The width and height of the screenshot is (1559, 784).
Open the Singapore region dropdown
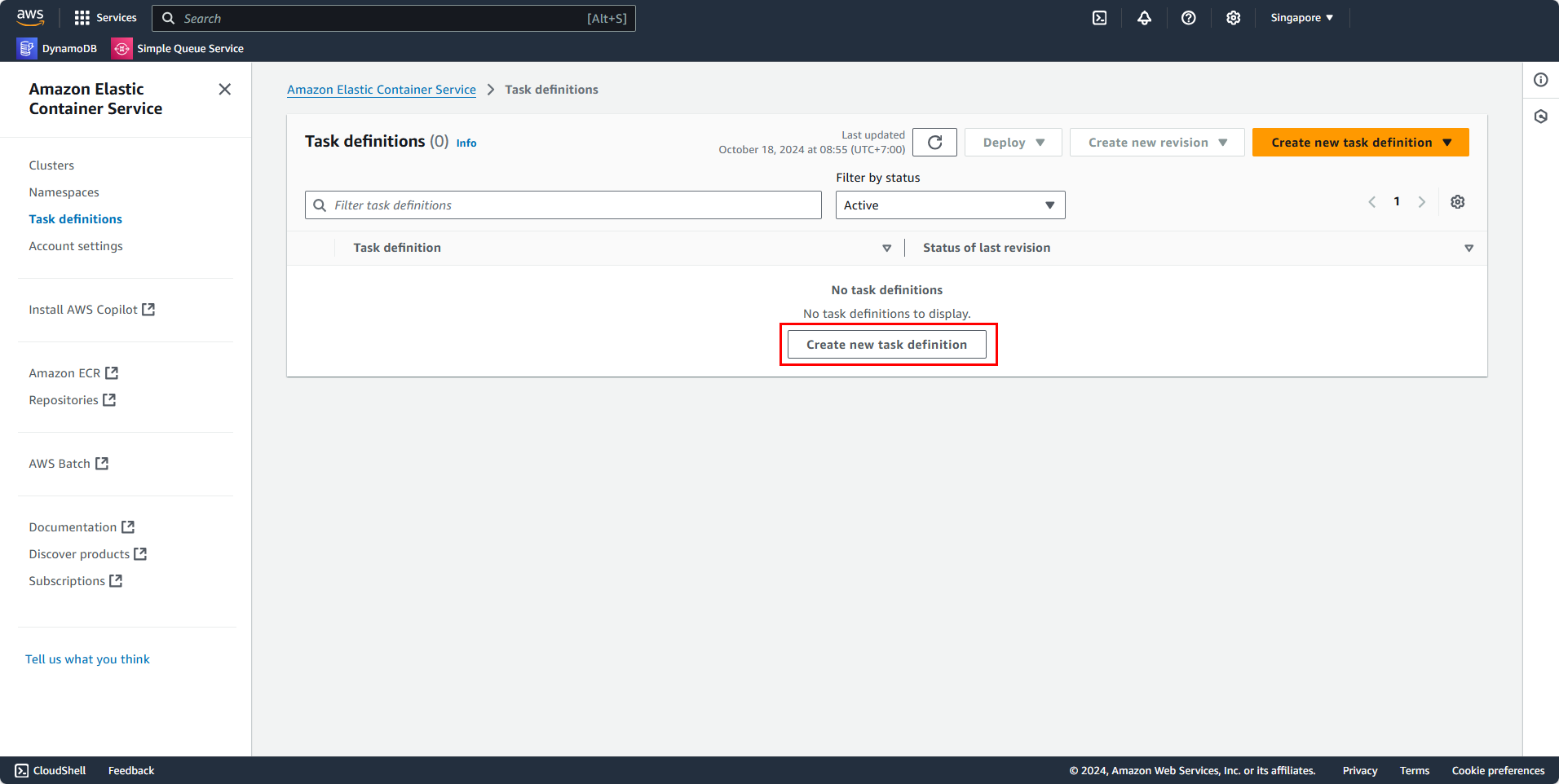tap(1302, 18)
